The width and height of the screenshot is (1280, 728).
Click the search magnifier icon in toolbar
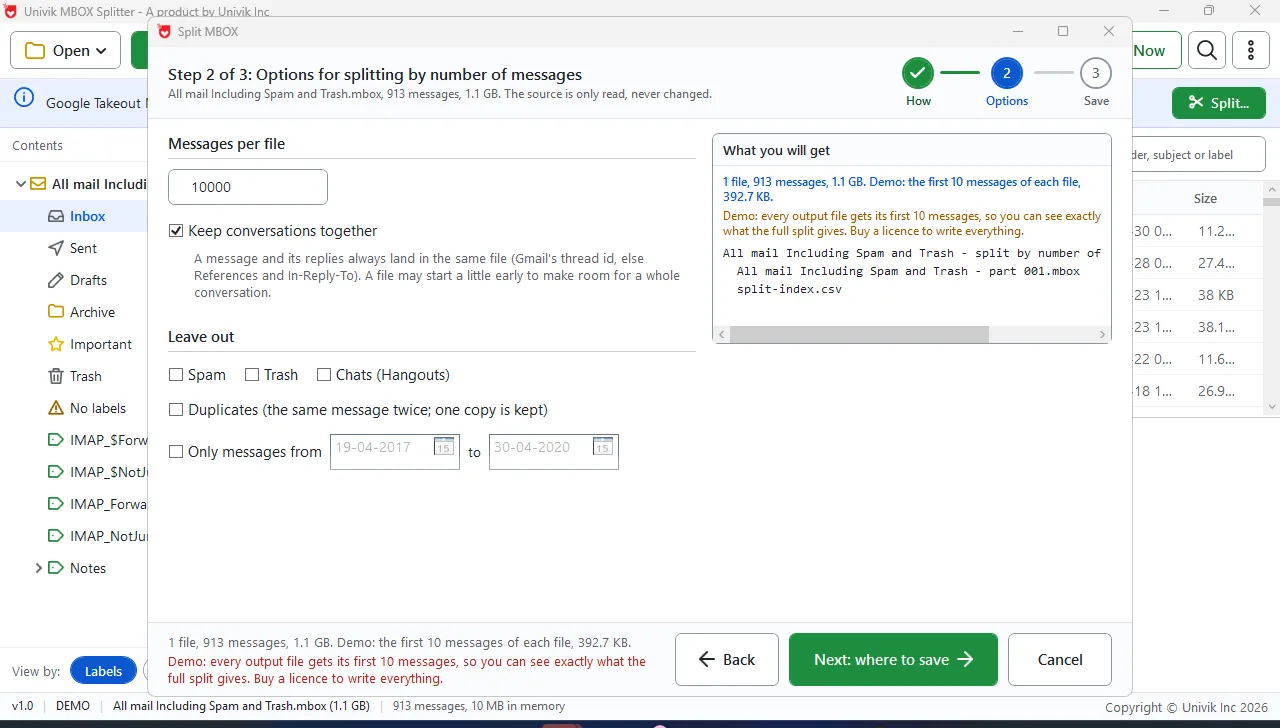(x=1207, y=50)
